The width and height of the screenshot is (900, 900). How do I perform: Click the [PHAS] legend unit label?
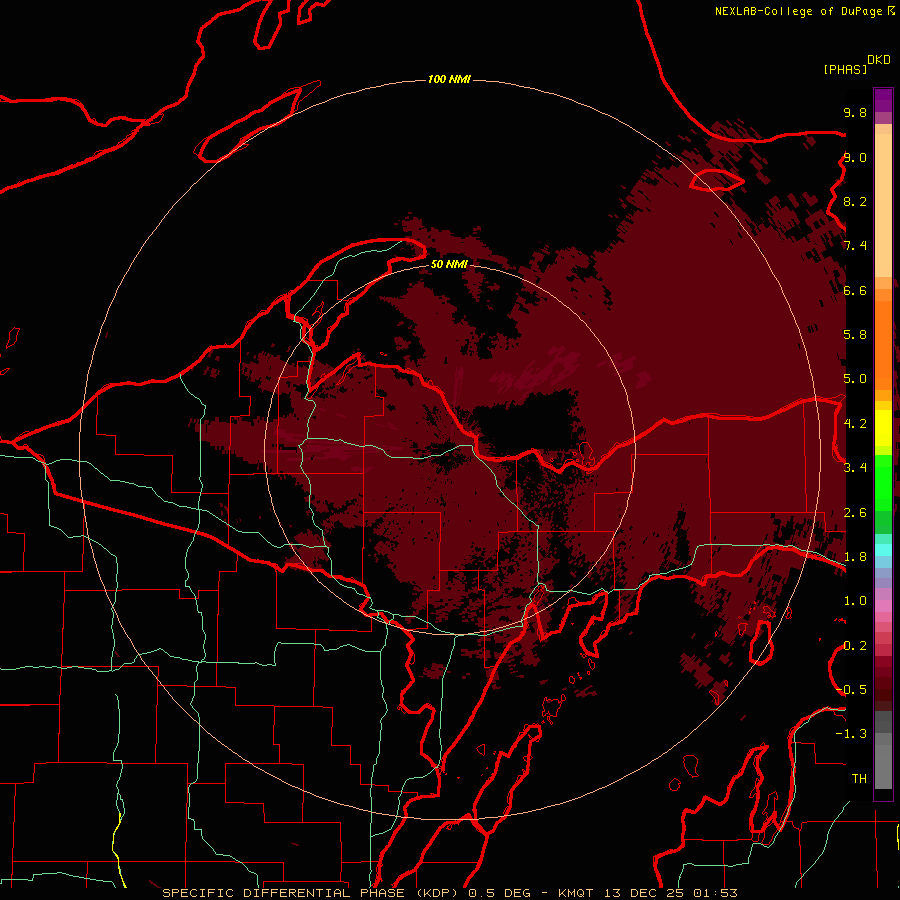click(845, 69)
